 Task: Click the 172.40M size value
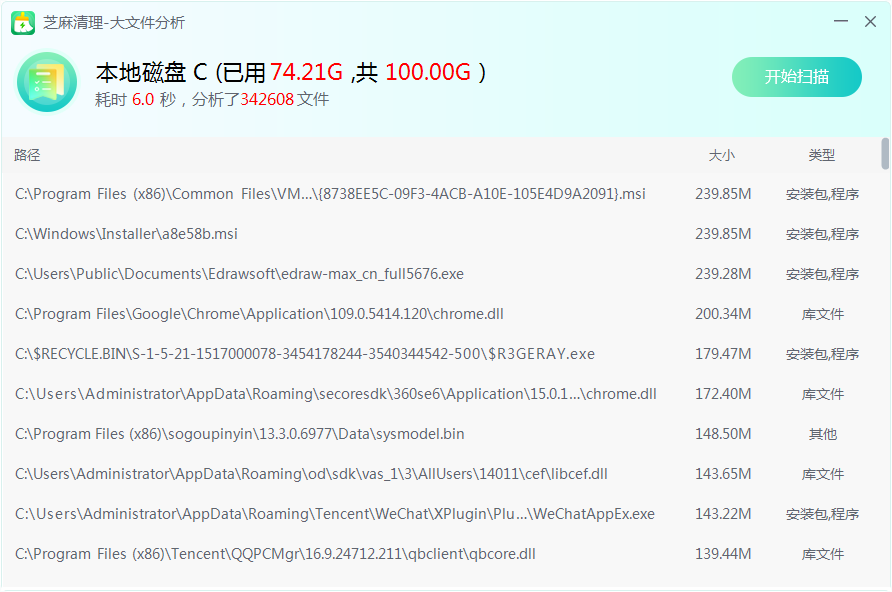(723, 394)
